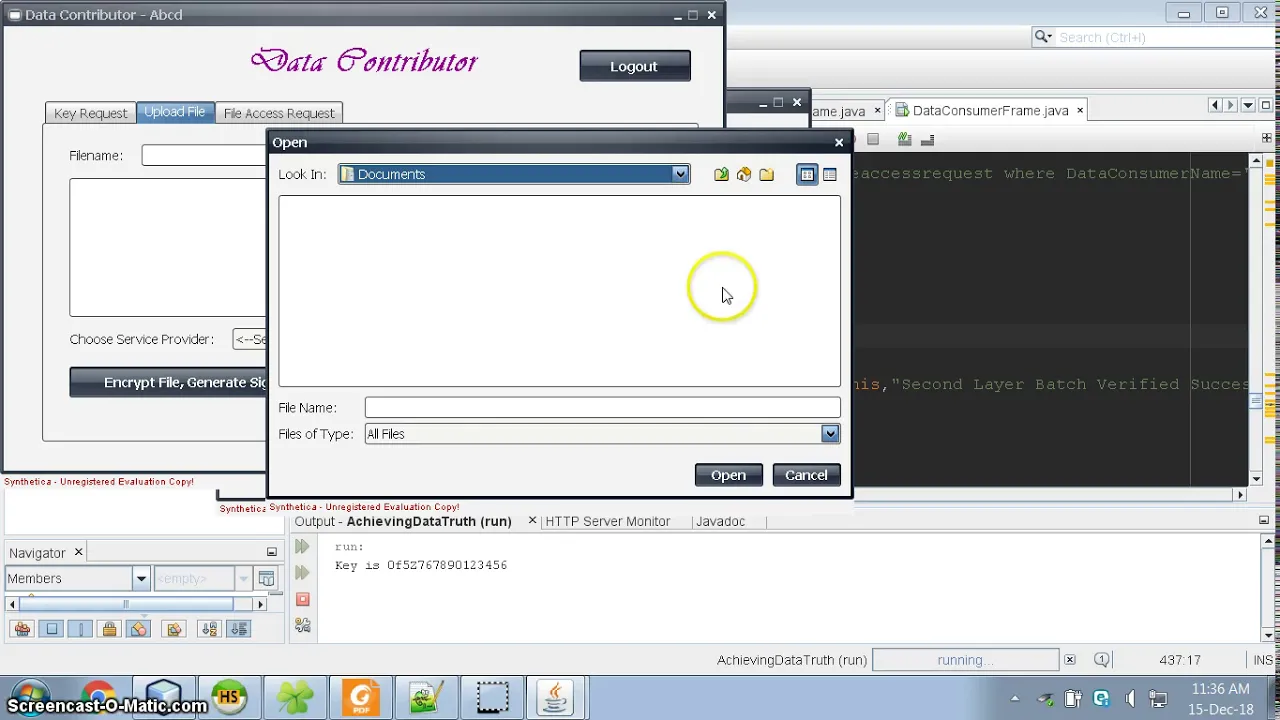Click Encrypt File, Generate Signature button
This screenshot has height=720, width=1280.
click(x=168, y=382)
